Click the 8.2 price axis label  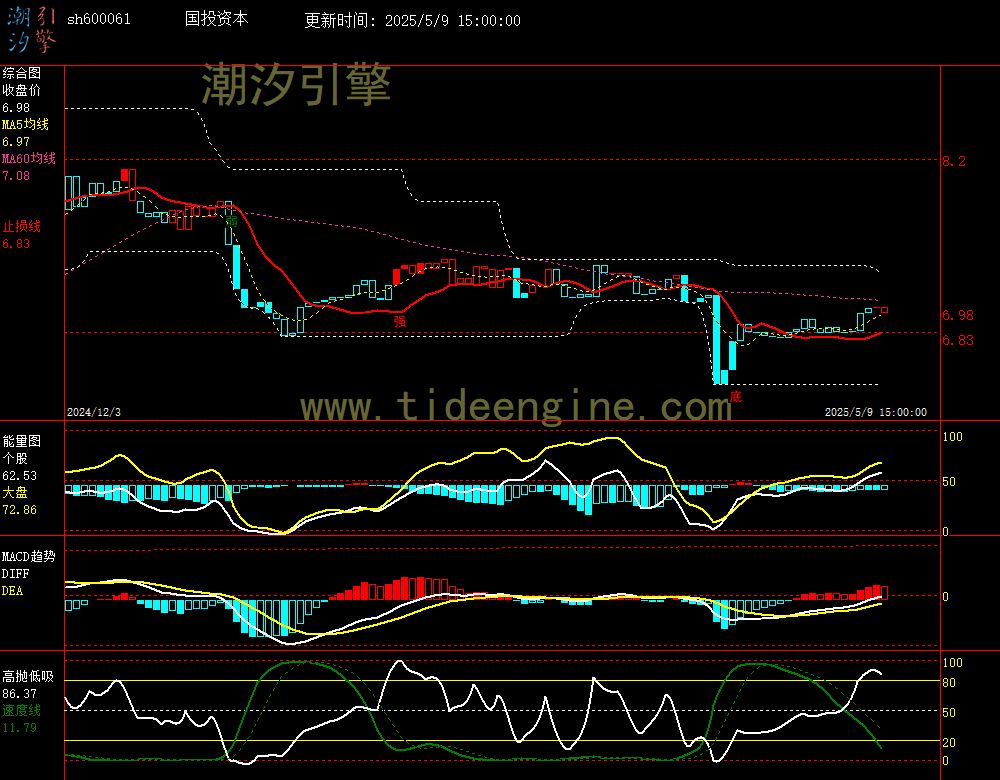pyautogui.click(x=954, y=161)
